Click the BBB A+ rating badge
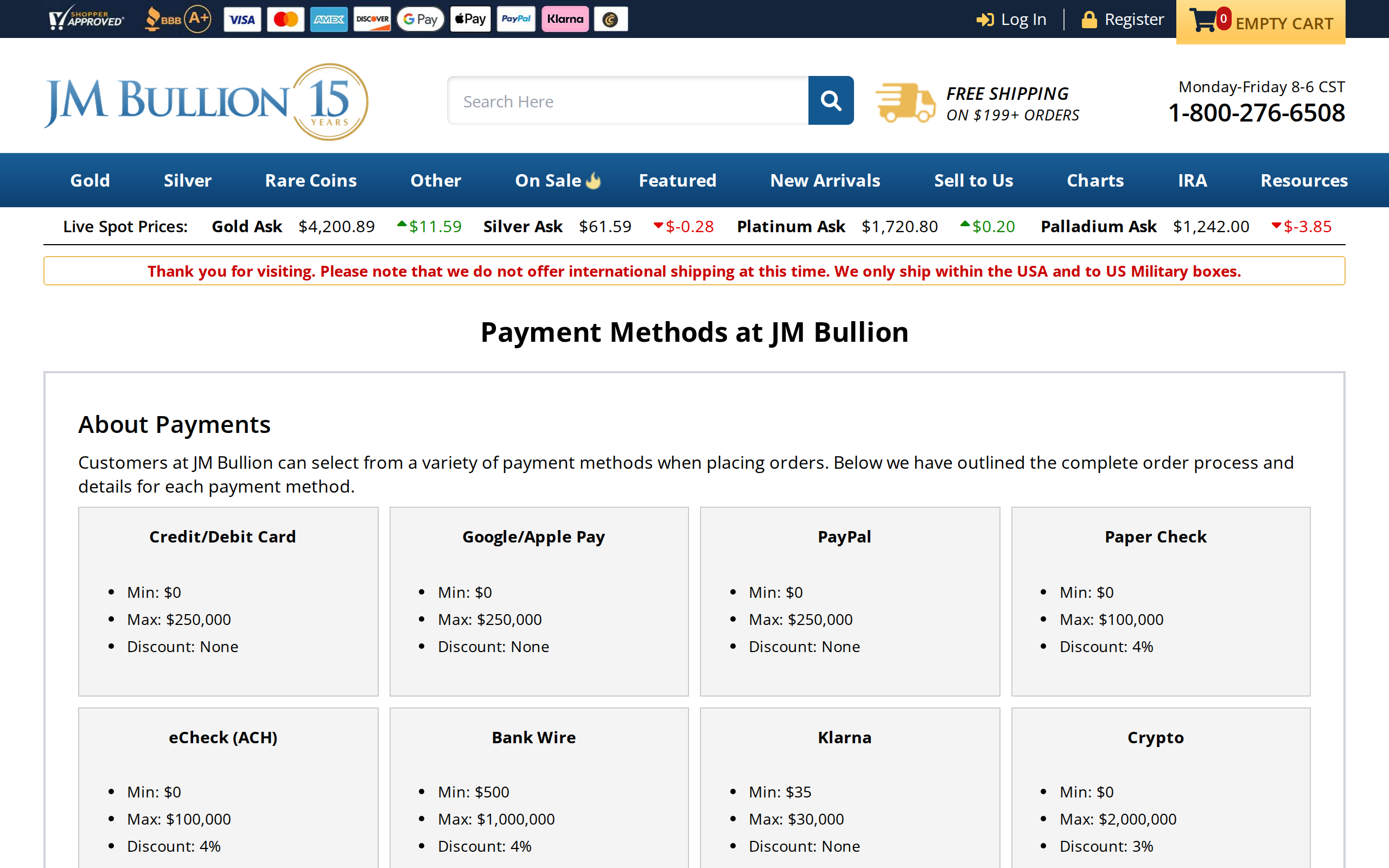The image size is (1389, 868). (x=177, y=19)
